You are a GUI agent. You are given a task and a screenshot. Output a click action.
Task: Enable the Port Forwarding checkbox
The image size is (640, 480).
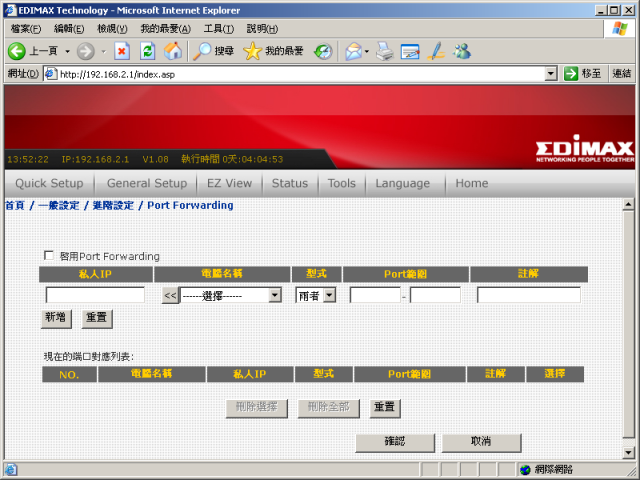49,256
